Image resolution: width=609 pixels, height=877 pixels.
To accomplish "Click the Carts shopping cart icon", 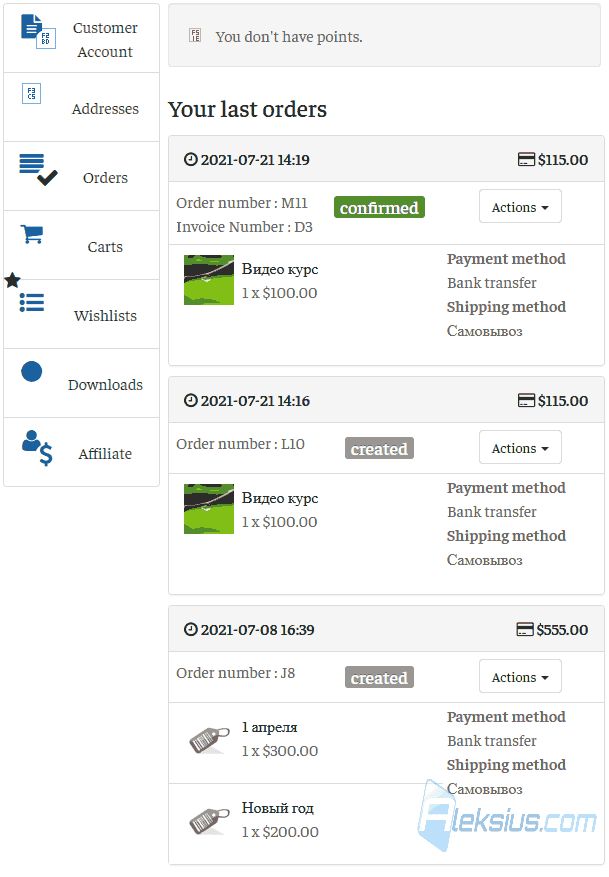I will pos(32,234).
